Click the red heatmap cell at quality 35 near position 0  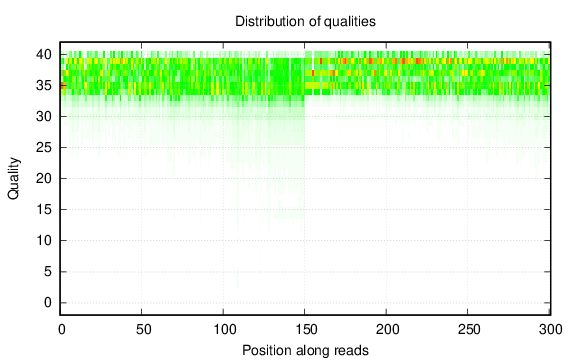[62, 86]
